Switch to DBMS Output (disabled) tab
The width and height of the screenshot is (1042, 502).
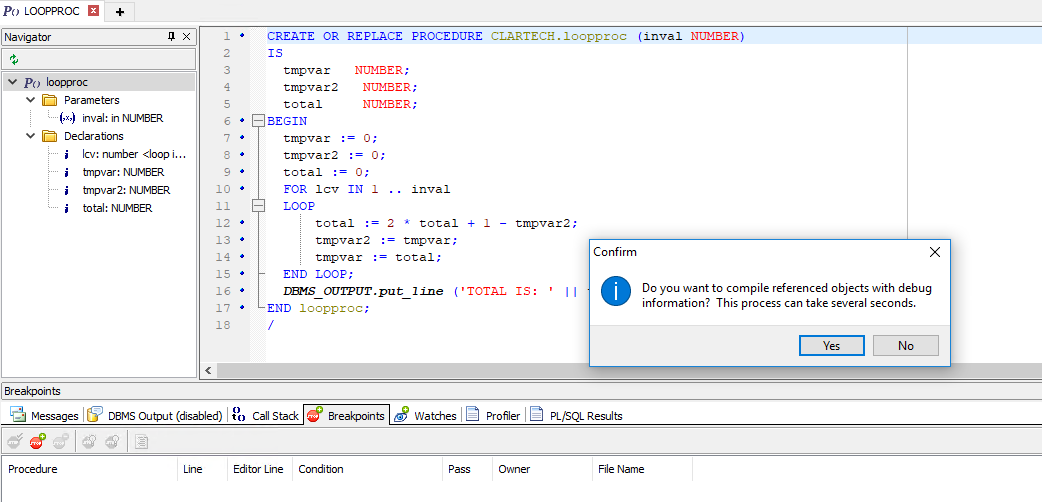tap(155, 416)
